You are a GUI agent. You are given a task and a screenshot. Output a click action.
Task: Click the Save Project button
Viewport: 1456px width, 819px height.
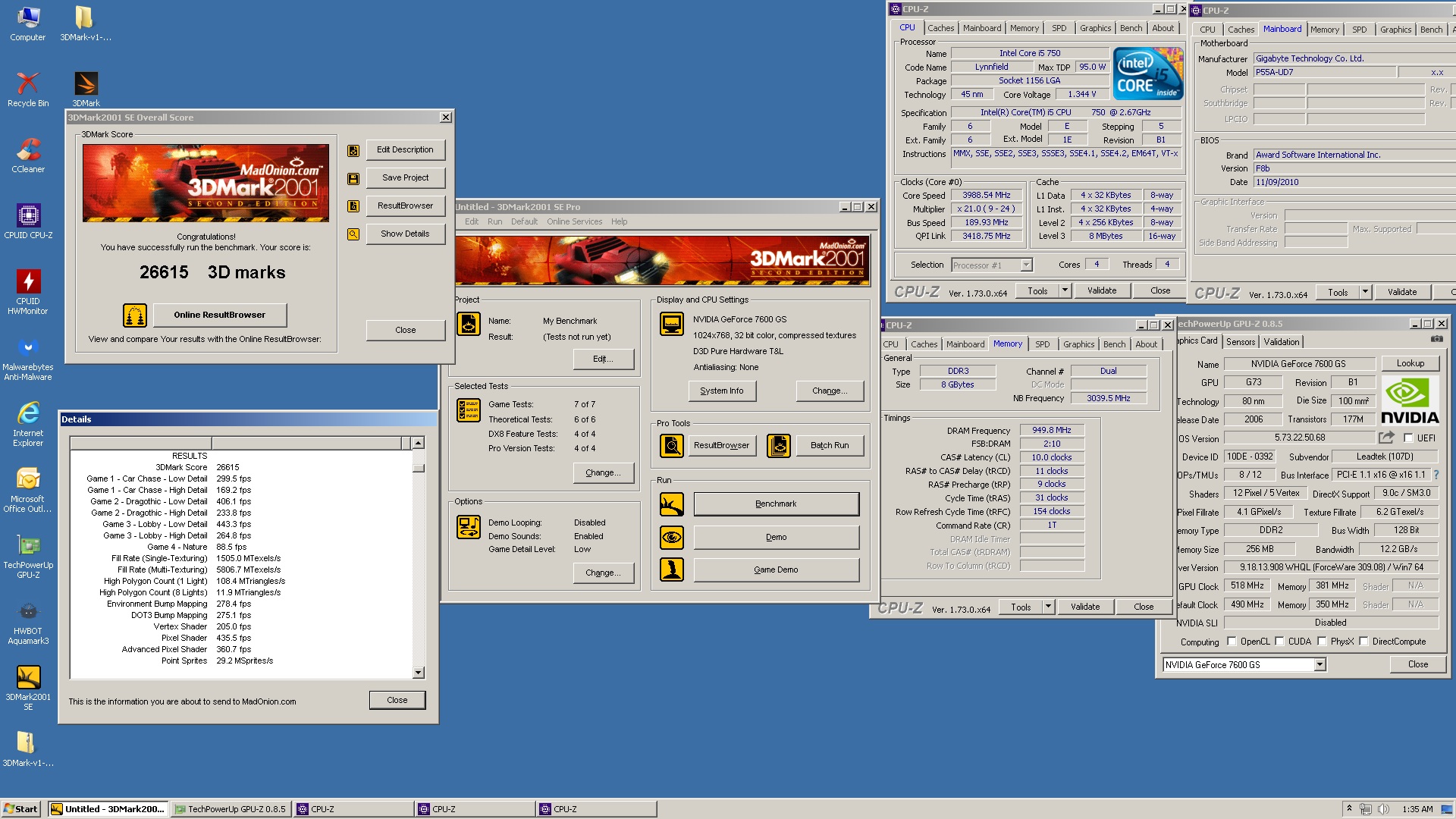(405, 178)
